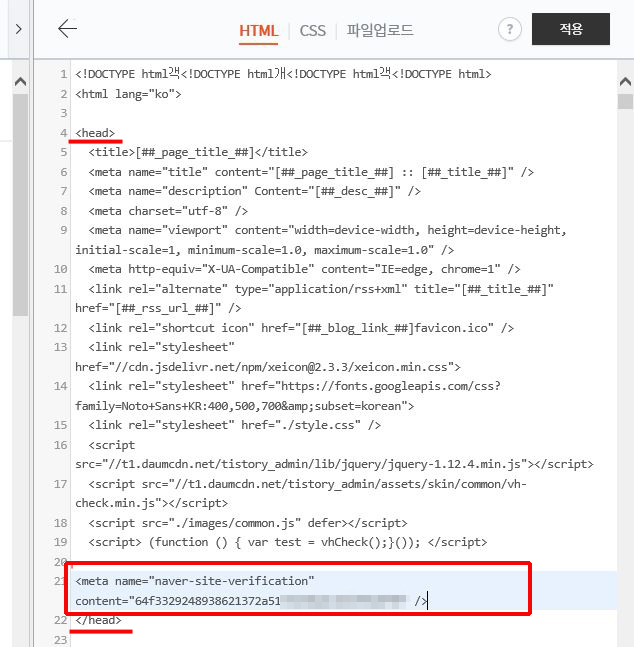Click the meta name="description" line
This screenshot has height=647, width=634.
(x=254, y=191)
